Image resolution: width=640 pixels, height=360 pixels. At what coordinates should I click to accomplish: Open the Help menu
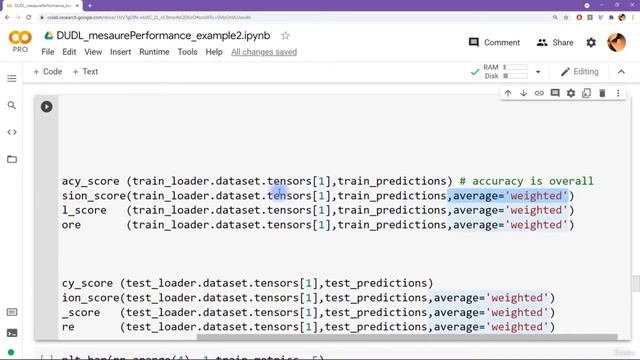point(214,52)
